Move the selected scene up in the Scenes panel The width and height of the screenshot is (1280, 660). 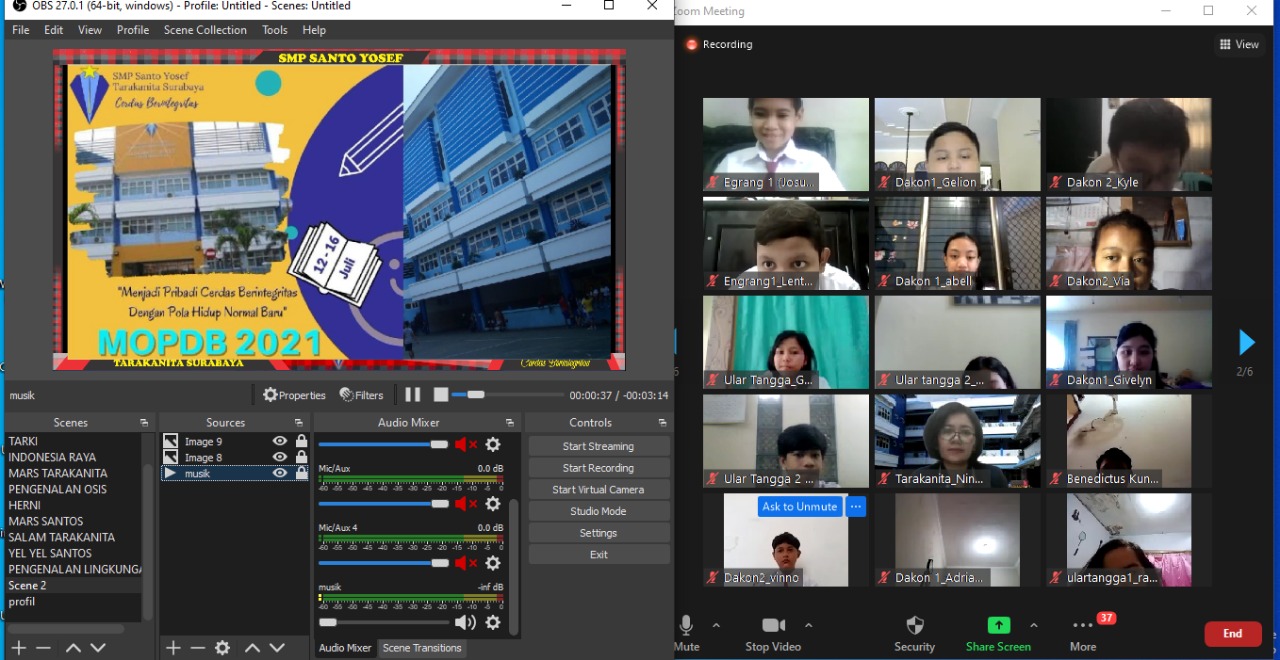tap(73, 648)
